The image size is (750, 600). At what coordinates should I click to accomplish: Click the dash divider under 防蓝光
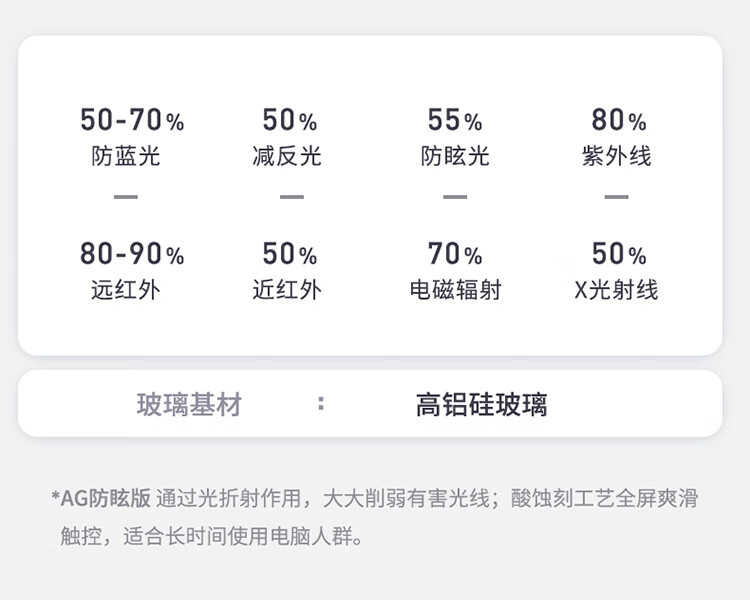[125, 197]
